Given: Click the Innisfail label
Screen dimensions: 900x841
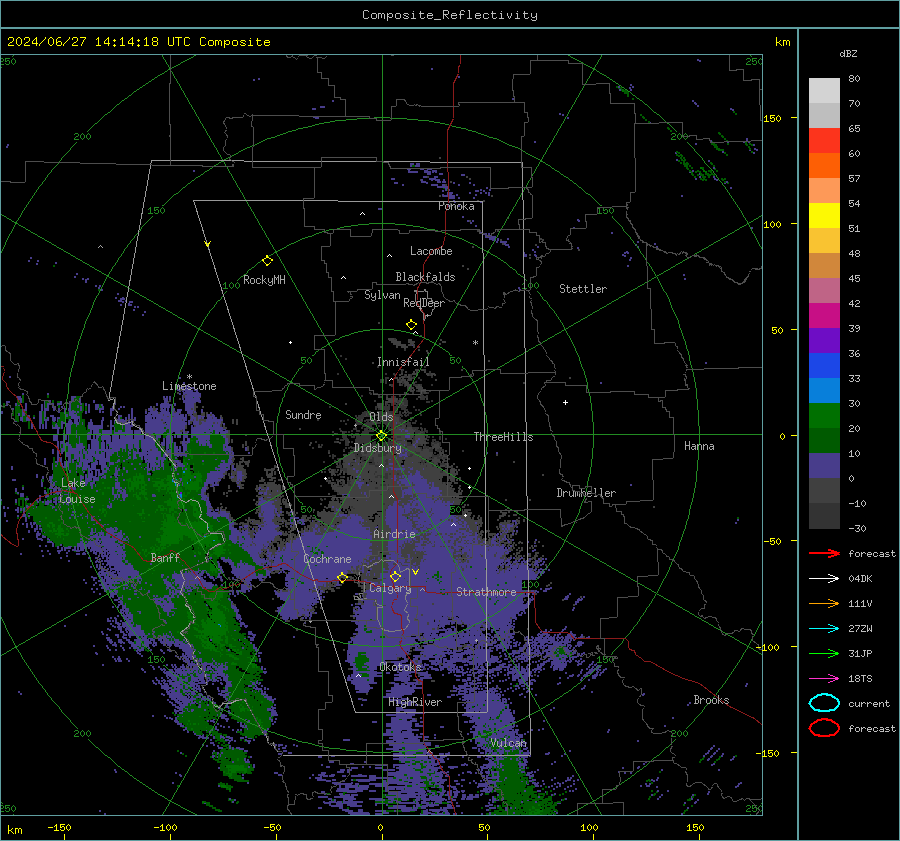Looking at the screenshot, I should click(403, 362).
